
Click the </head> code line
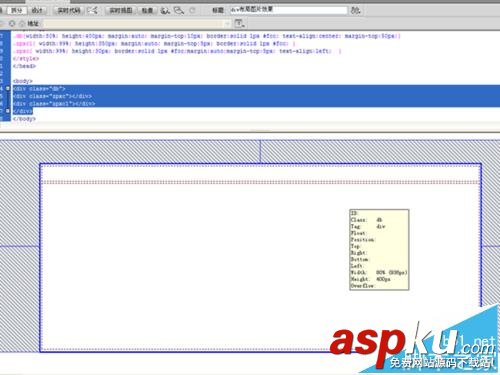[x=24, y=66]
